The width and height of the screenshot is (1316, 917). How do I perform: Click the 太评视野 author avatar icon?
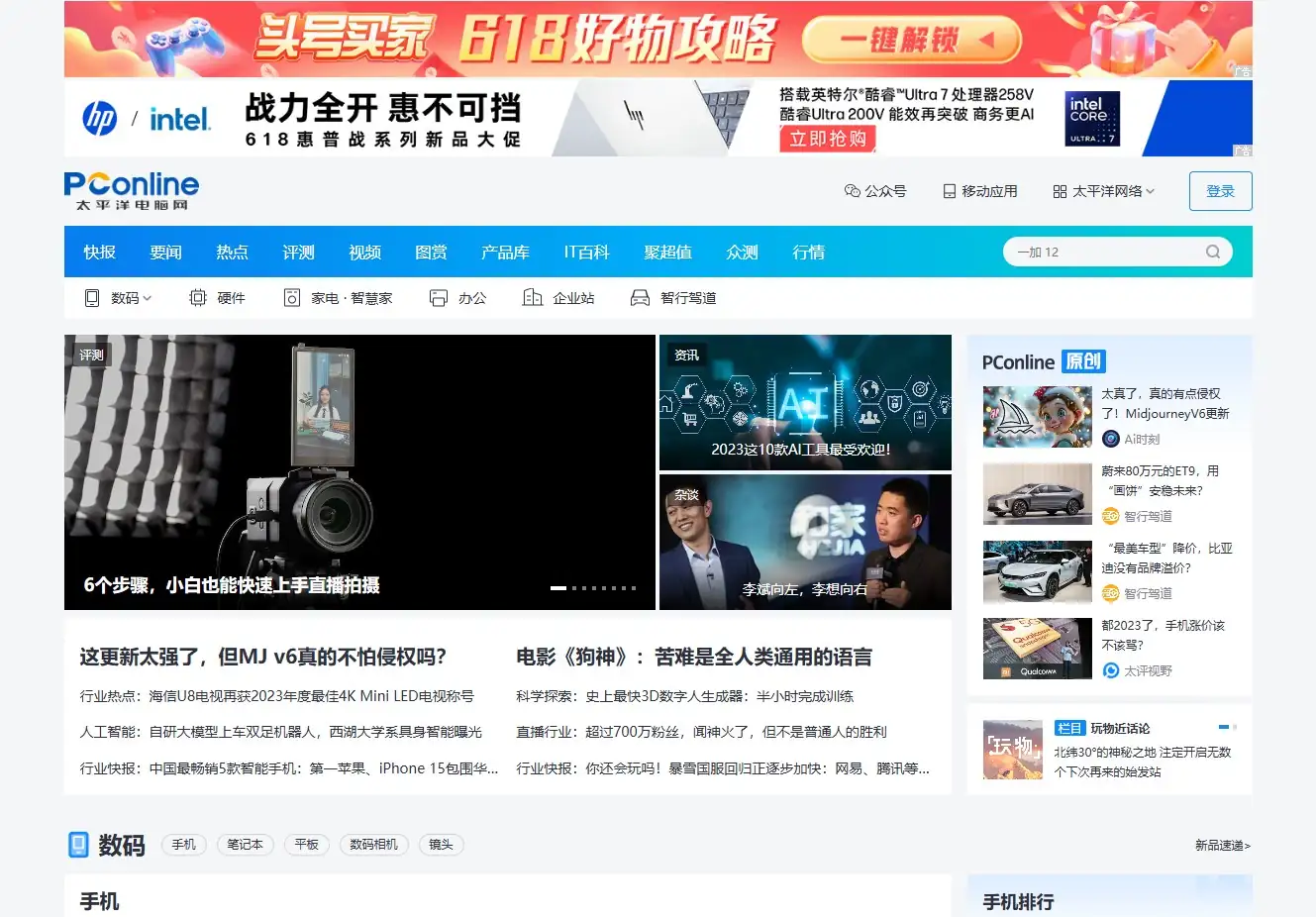pos(1111,670)
